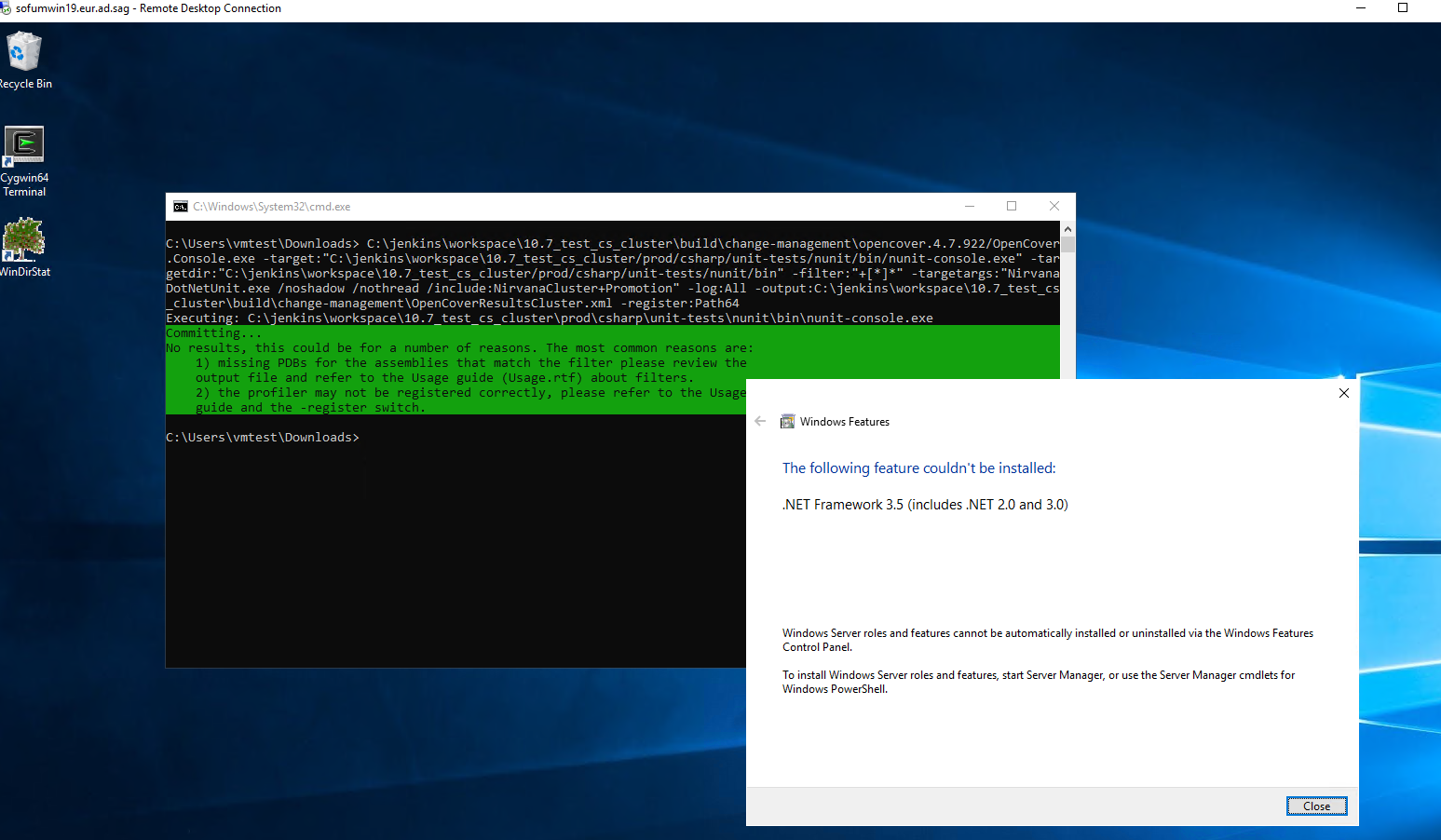
Task: Minimize the cmd.exe window
Action: pyautogui.click(x=970, y=207)
